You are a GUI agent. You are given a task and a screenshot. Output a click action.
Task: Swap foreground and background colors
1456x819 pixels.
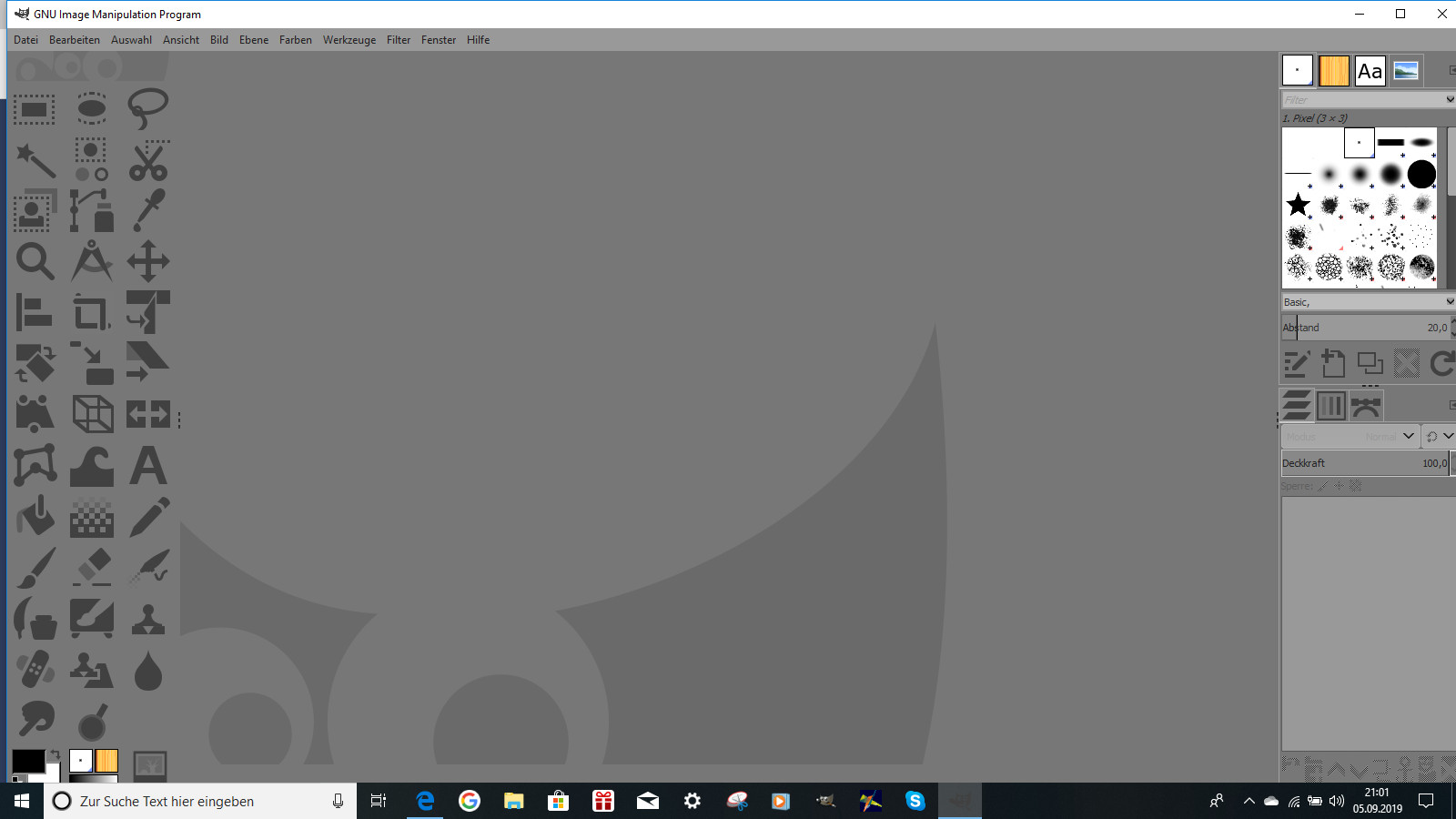(55, 755)
